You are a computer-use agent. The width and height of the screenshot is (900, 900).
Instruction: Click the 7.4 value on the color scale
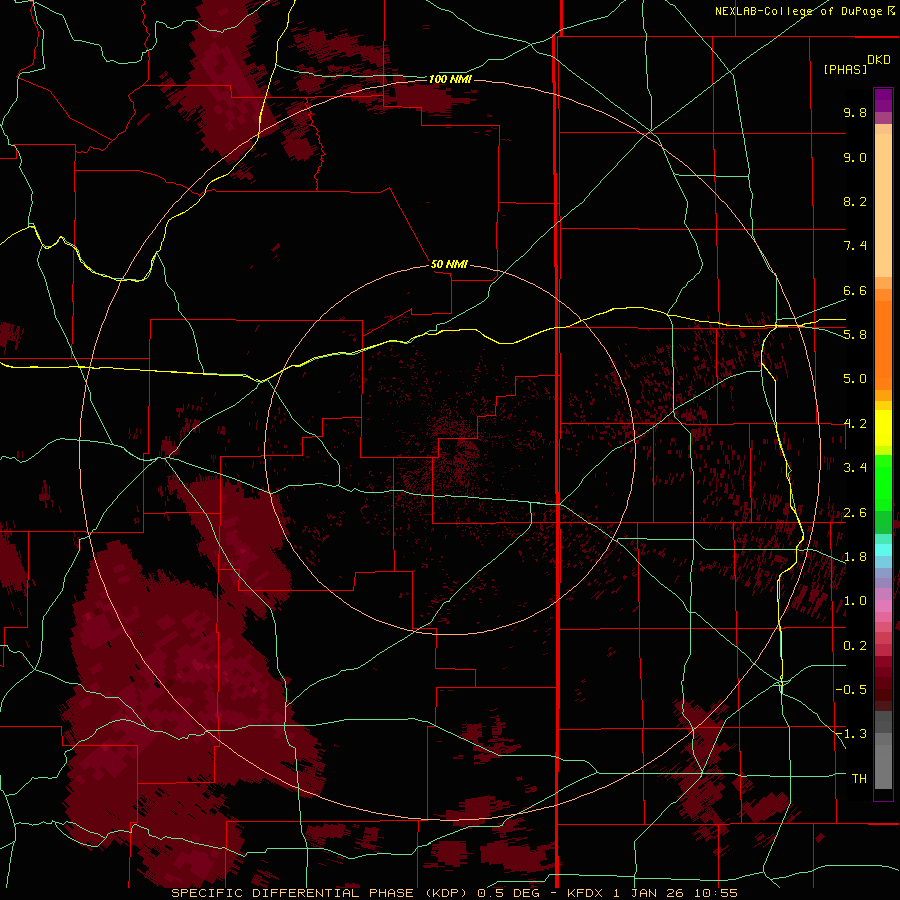(855, 246)
